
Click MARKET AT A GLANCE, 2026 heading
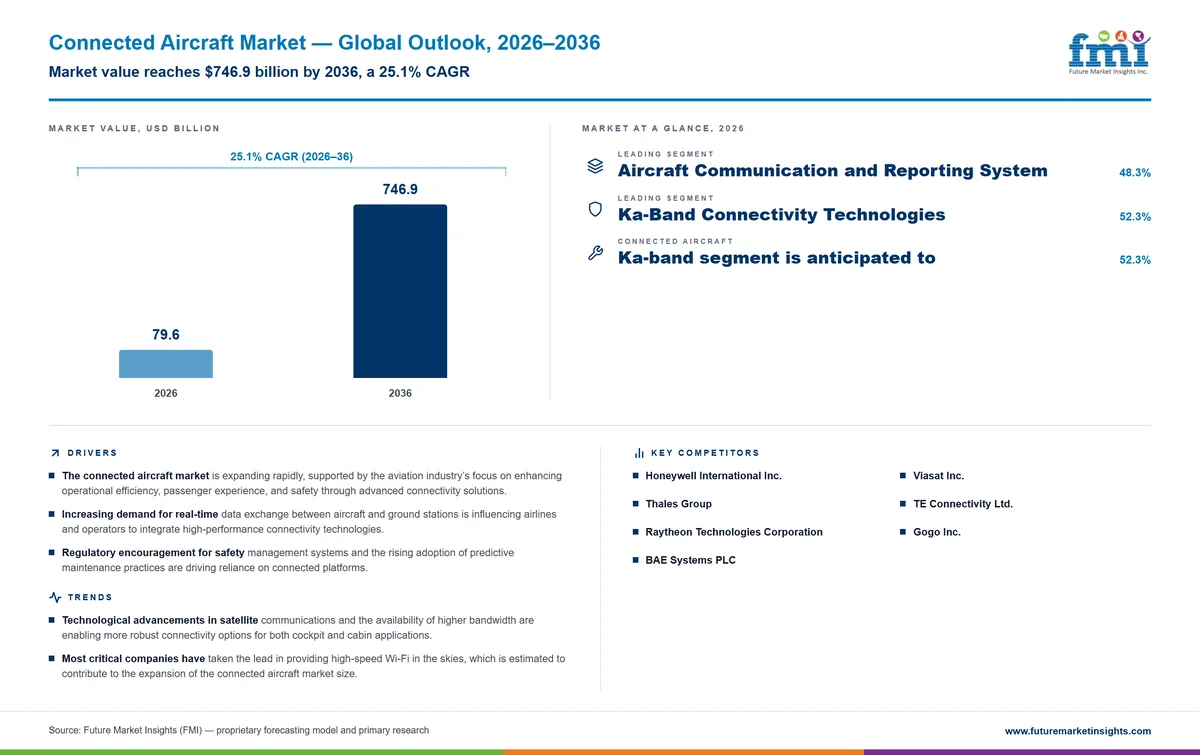click(x=663, y=129)
